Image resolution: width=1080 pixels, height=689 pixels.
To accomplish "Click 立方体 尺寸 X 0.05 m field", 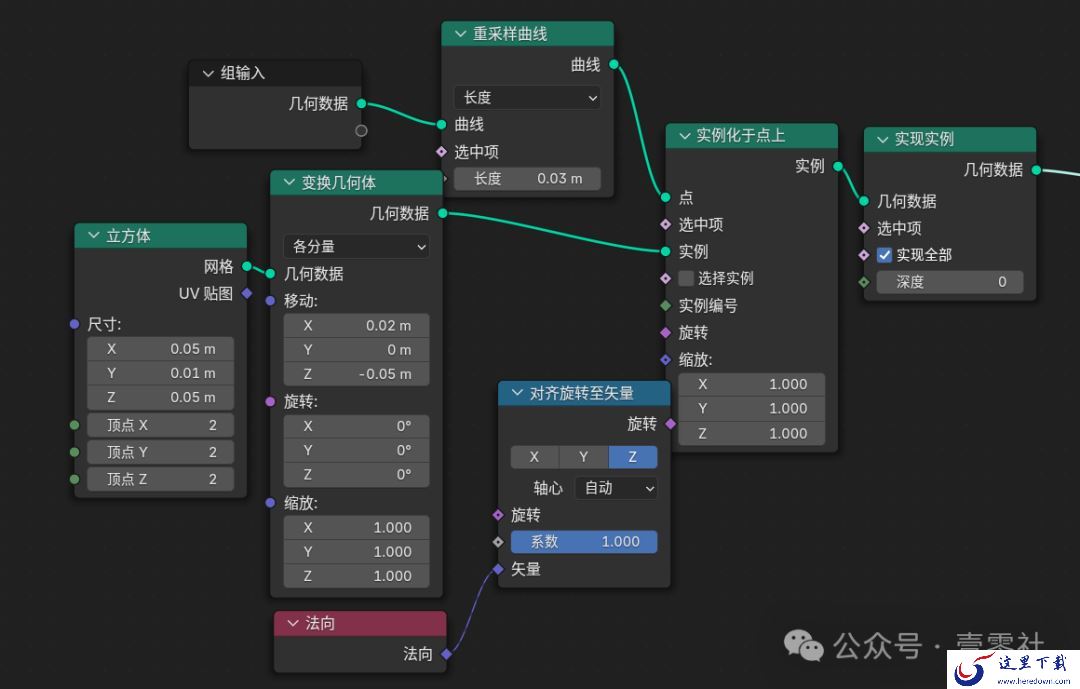I will coord(160,349).
